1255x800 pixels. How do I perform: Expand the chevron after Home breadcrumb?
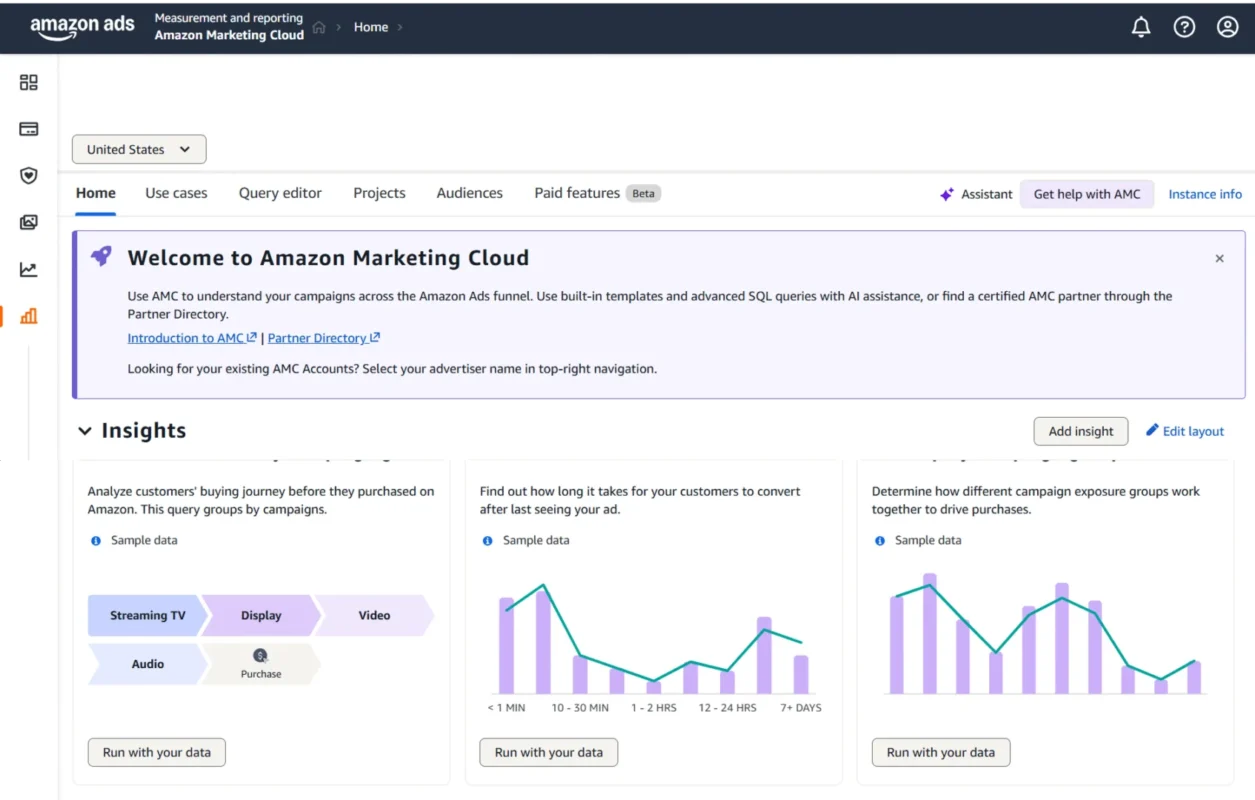[x=400, y=27]
